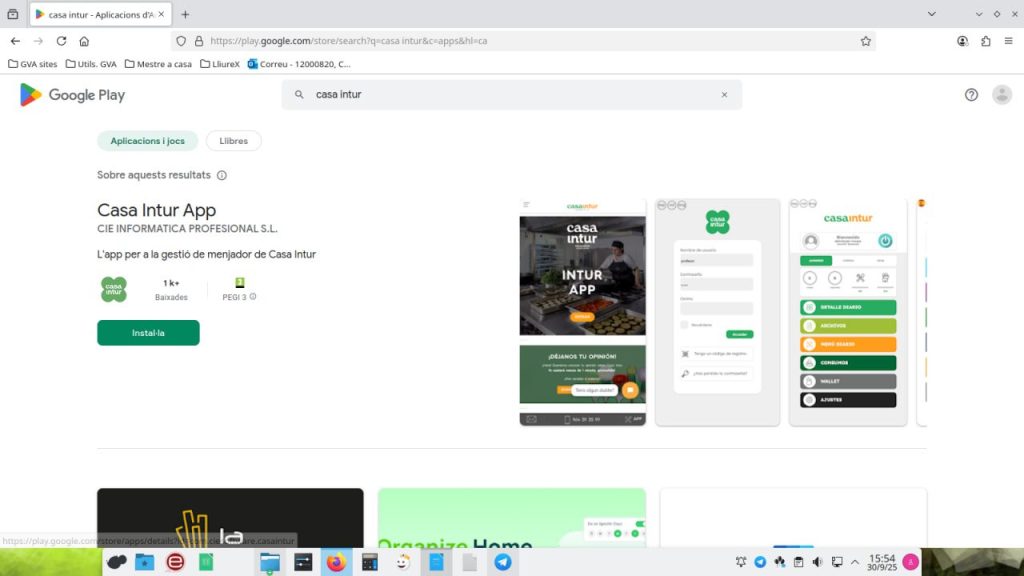This screenshot has width=1024, height=576.
Task: Open the Firefox hamburger application menu
Action: pos(1009,41)
